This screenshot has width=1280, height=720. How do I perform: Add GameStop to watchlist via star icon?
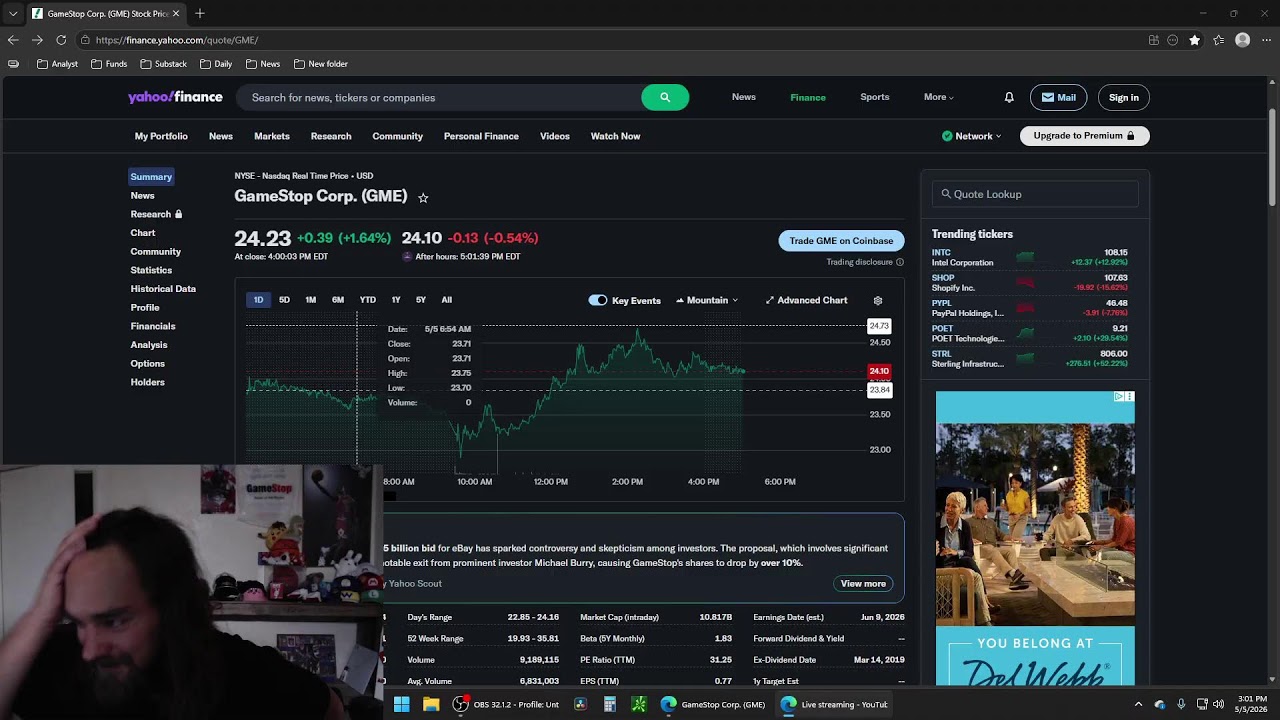tap(423, 198)
